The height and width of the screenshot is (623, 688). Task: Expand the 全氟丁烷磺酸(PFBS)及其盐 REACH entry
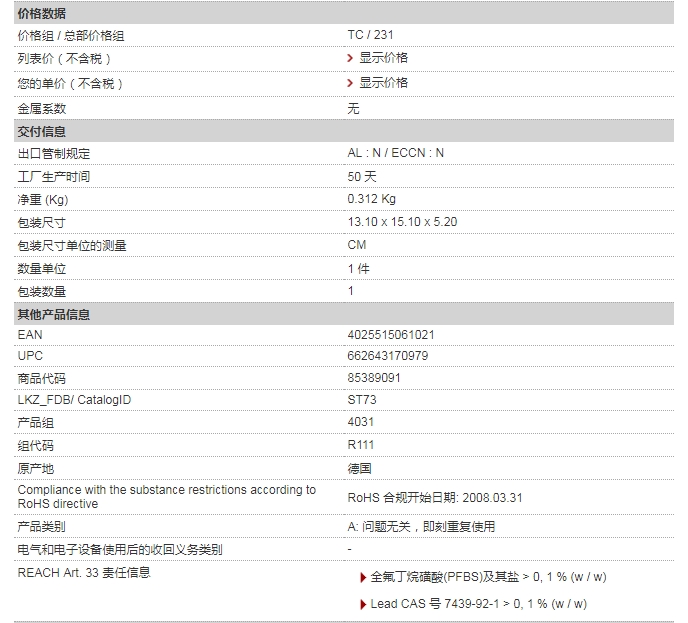488,578
